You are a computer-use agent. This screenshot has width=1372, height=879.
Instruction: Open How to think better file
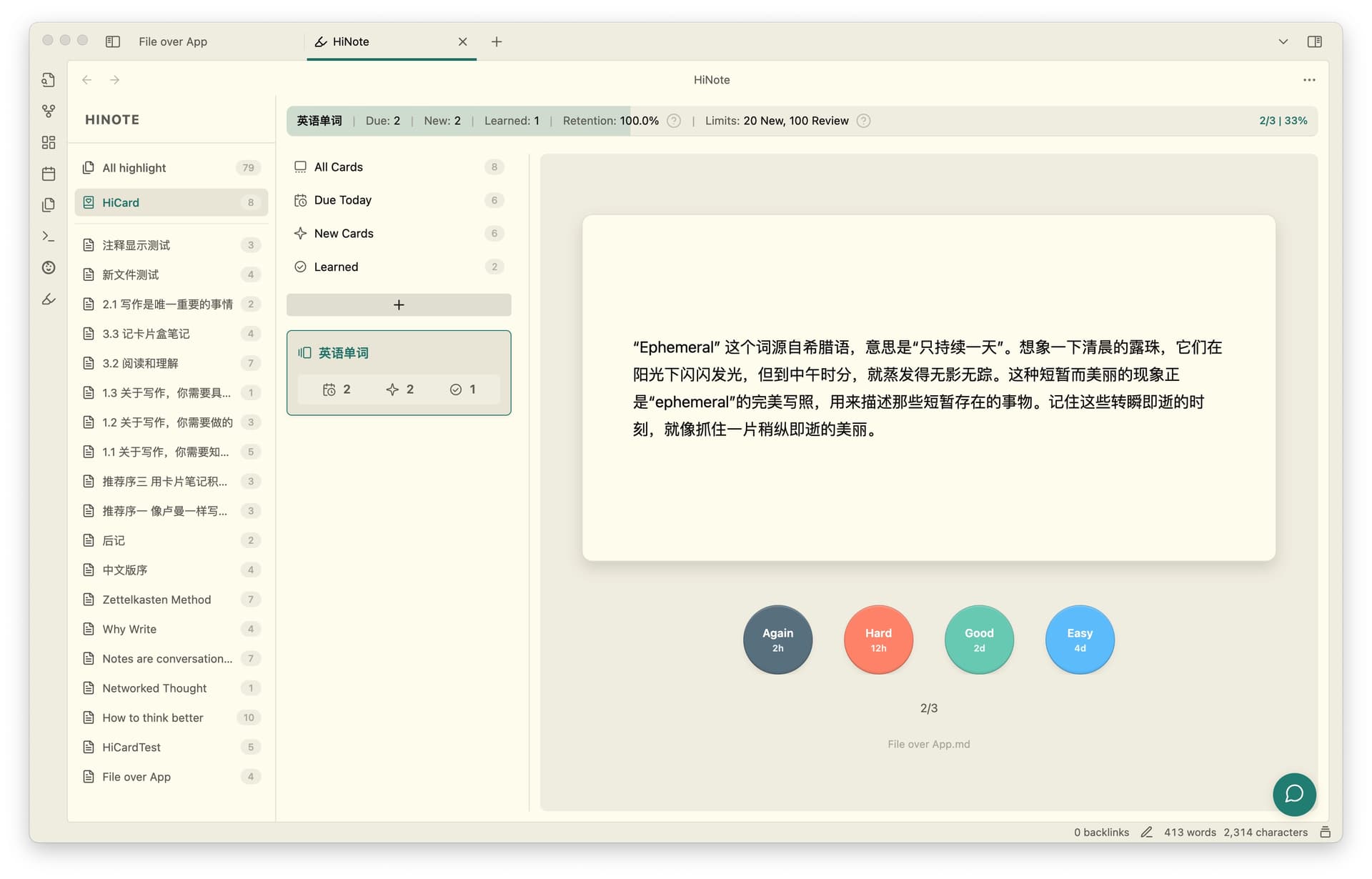pos(171,717)
